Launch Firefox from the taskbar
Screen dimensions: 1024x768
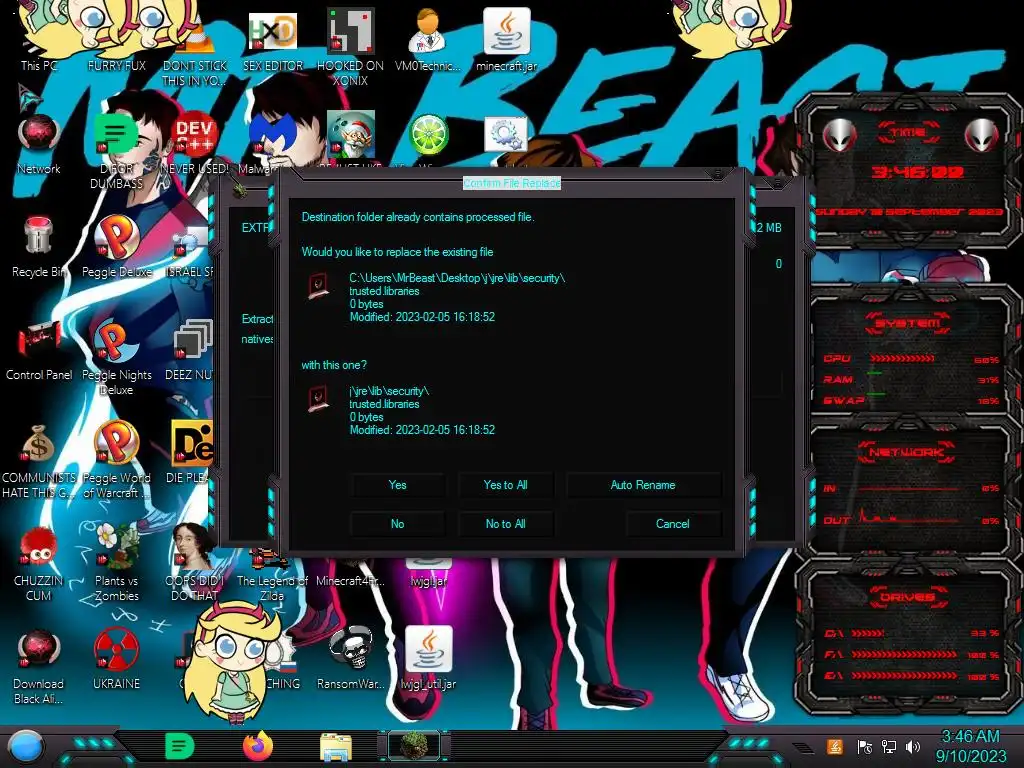click(258, 746)
